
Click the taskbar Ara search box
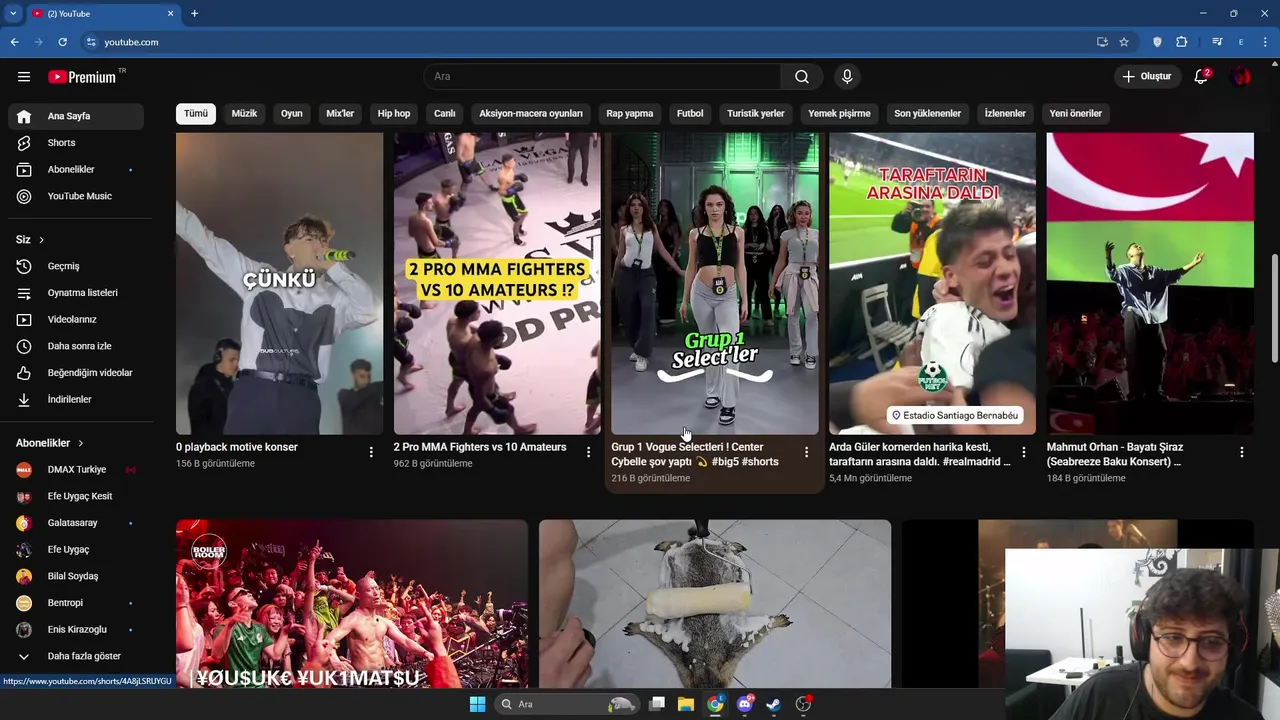click(x=568, y=704)
